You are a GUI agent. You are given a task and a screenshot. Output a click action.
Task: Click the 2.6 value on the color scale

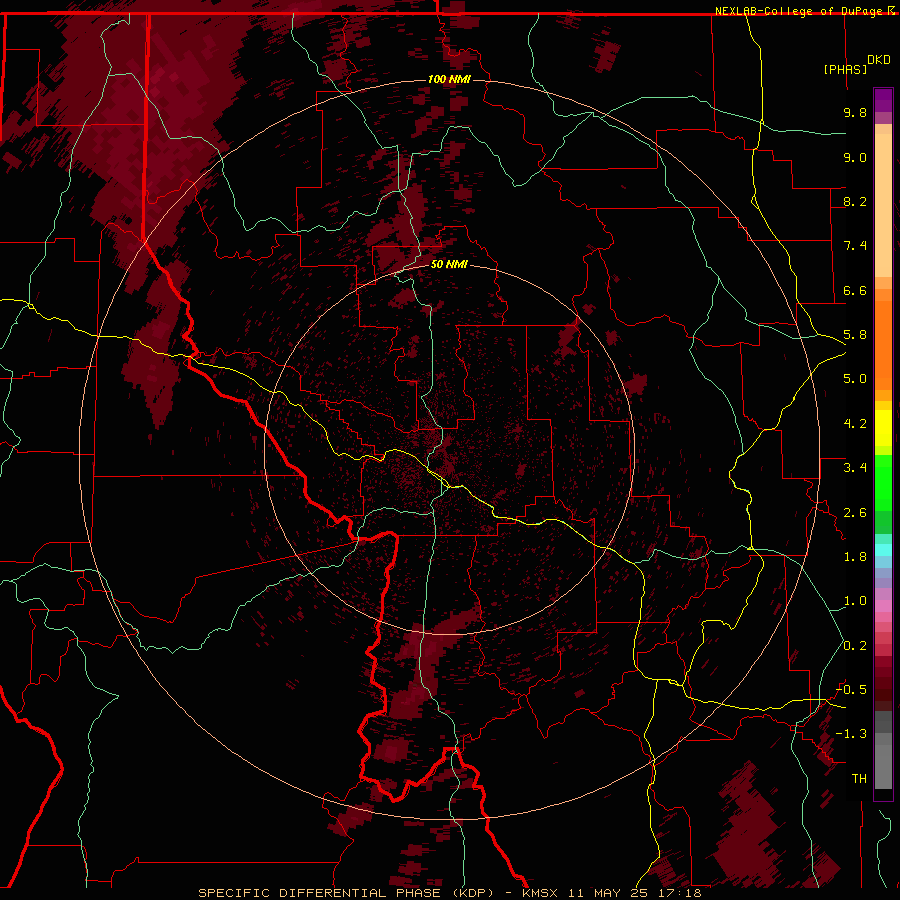click(x=855, y=513)
